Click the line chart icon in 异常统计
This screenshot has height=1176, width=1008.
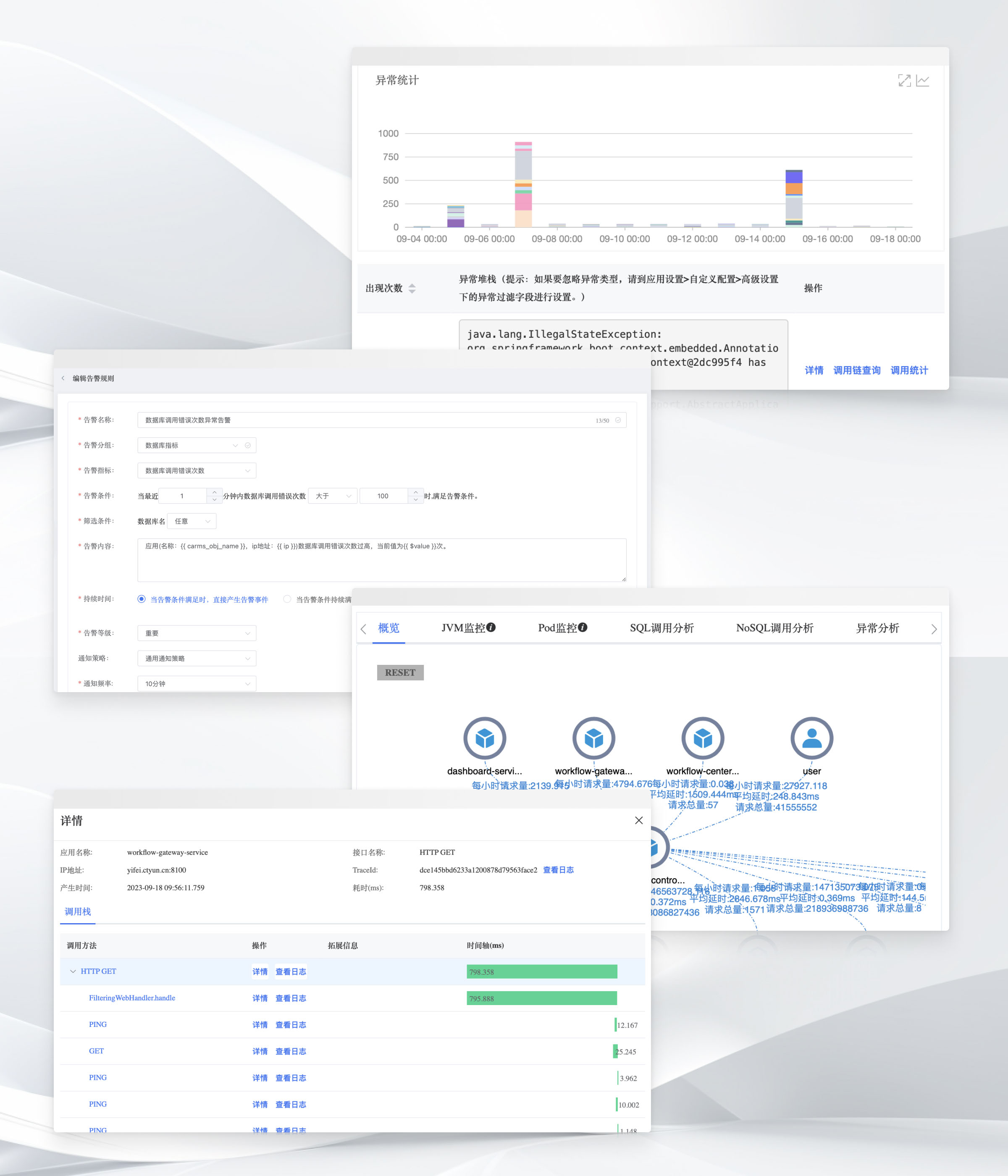923,81
